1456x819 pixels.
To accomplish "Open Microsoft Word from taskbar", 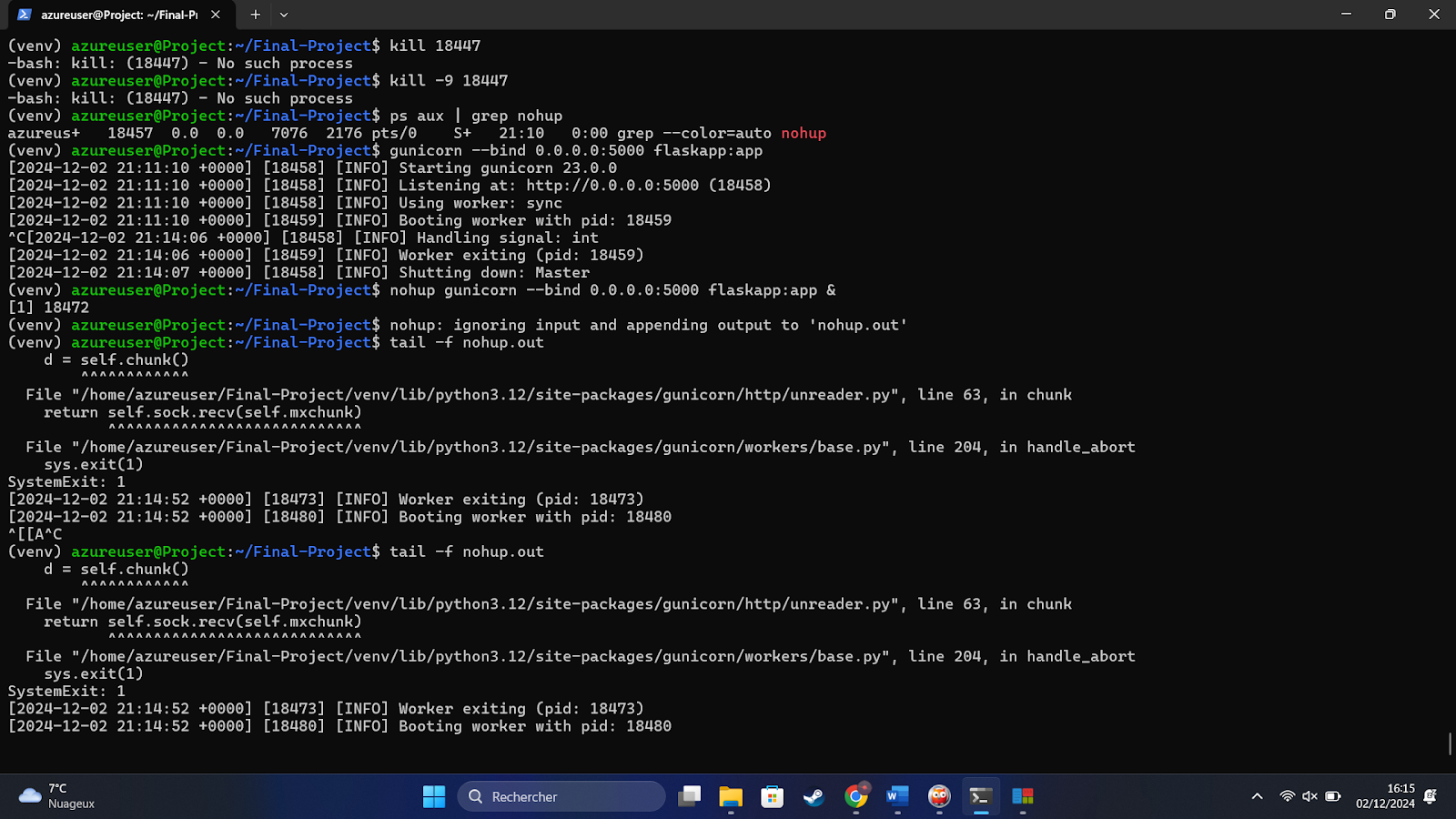I will click(x=897, y=796).
